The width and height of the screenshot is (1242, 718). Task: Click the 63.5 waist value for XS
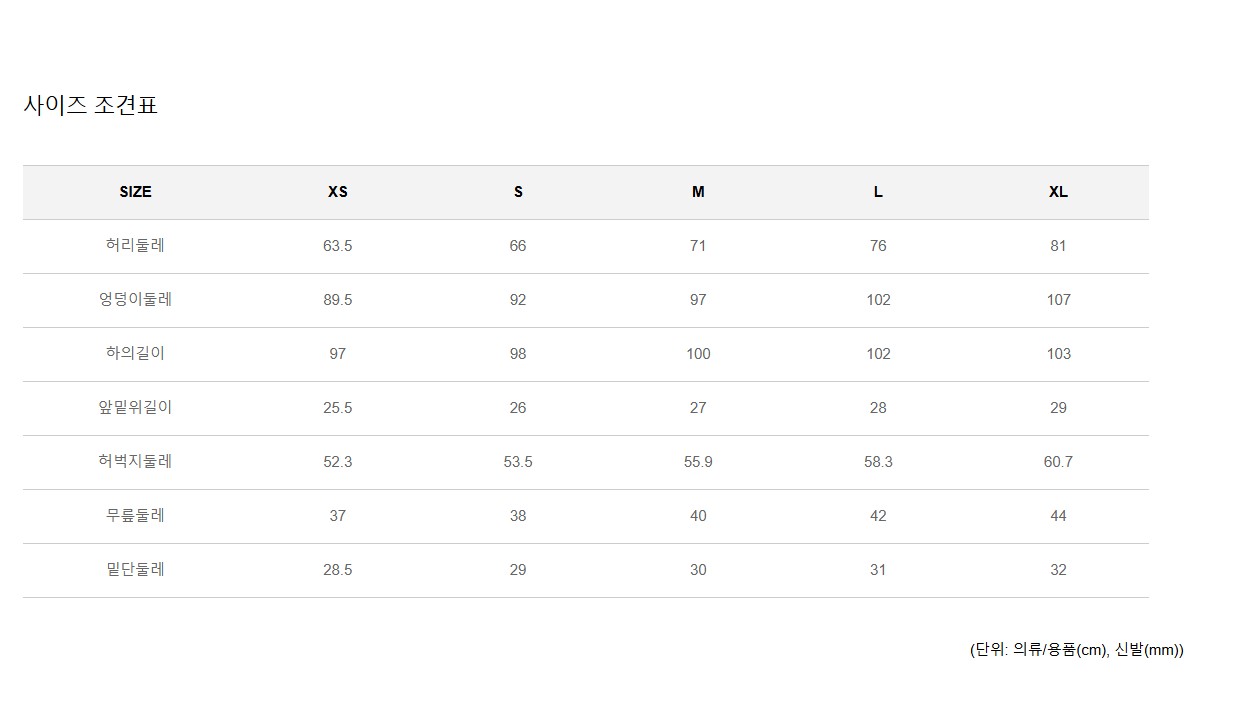pyautogui.click(x=338, y=246)
